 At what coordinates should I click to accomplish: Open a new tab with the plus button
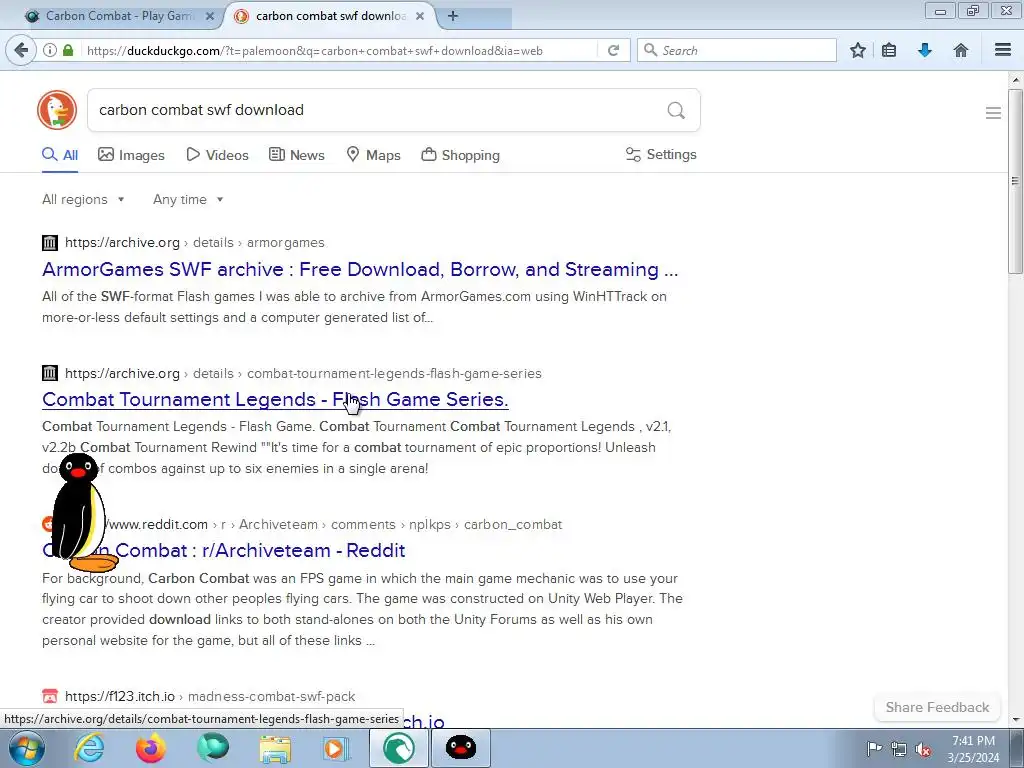pos(453,16)
